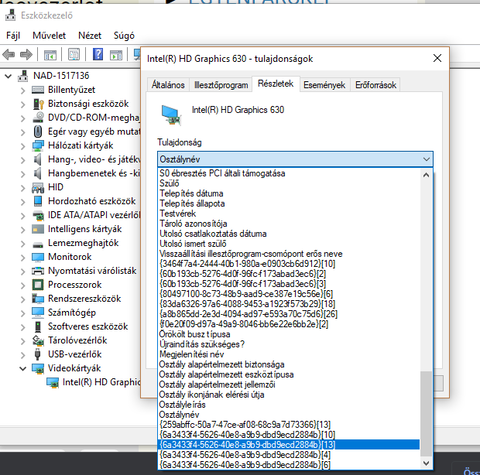Switch to the Erőforrások tab
This screenshot has width=480, height=475.
coord(376,85)
